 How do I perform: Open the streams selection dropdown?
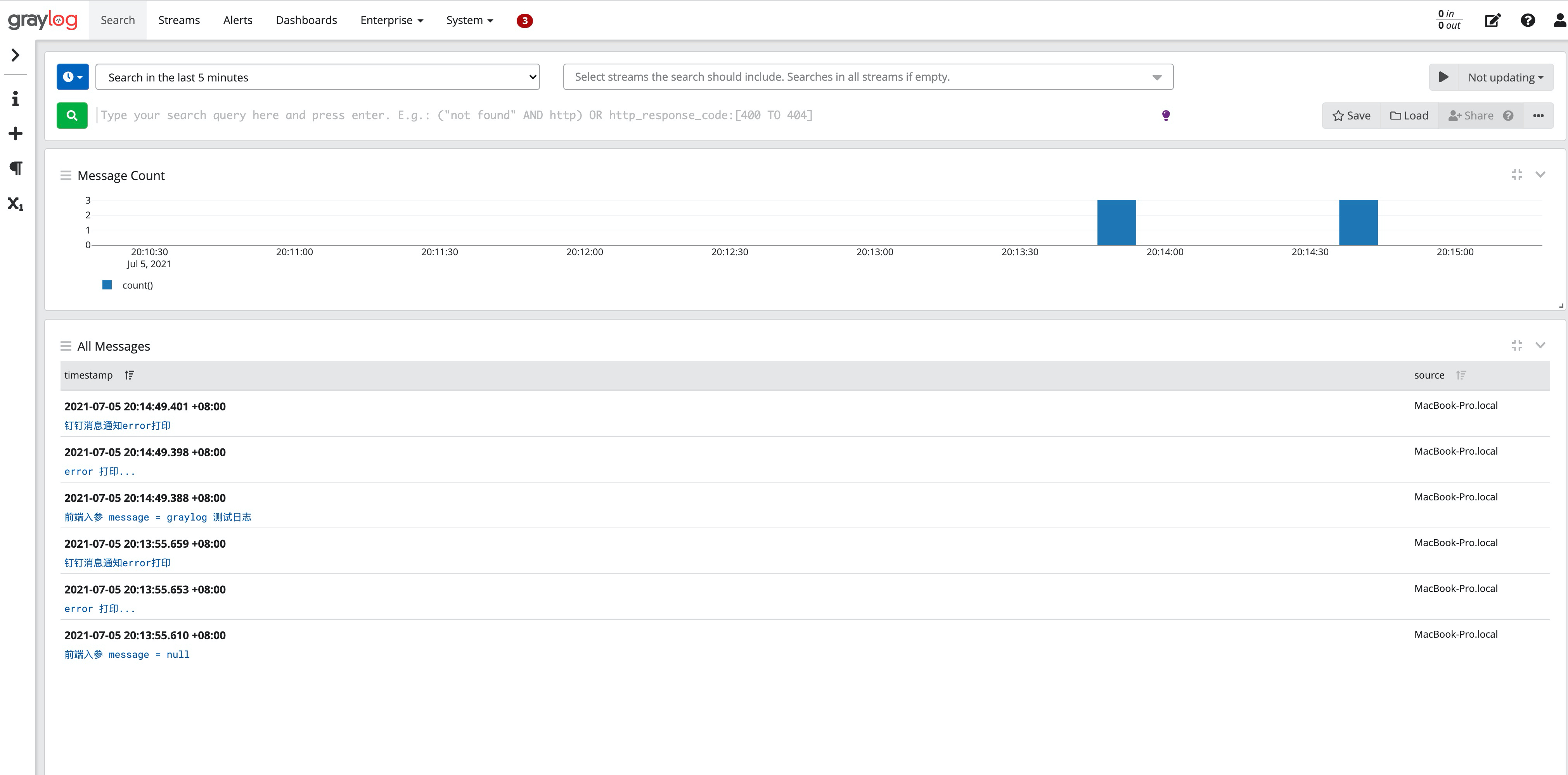click(868, 77)
